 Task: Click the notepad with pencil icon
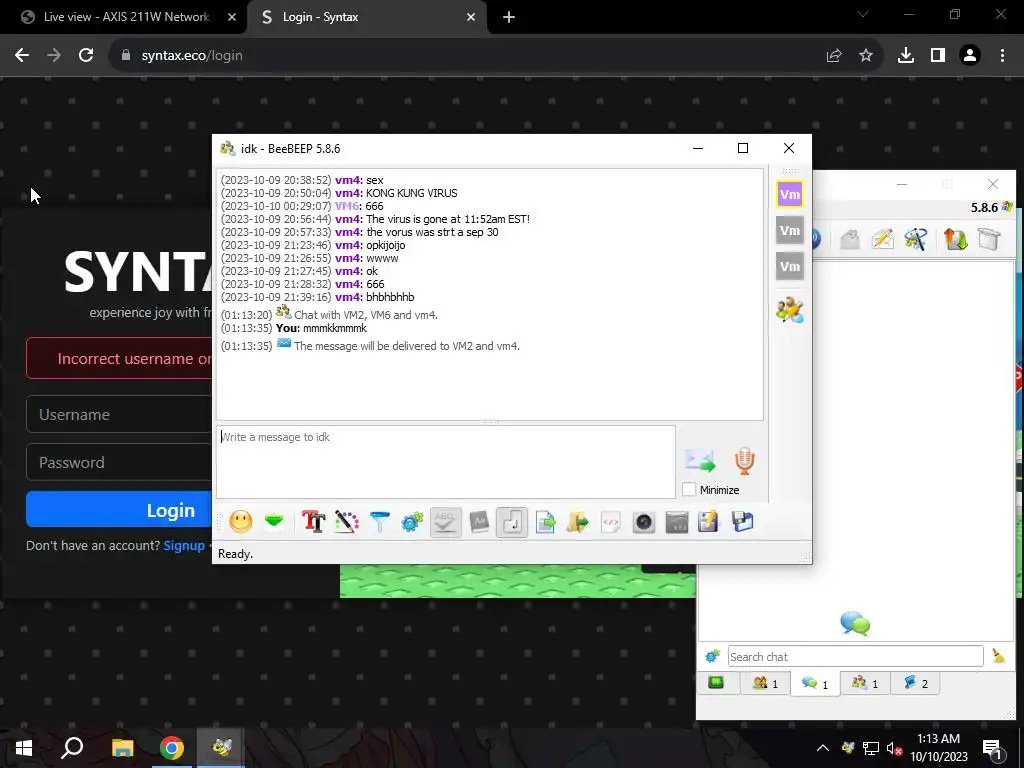[709, 522]
